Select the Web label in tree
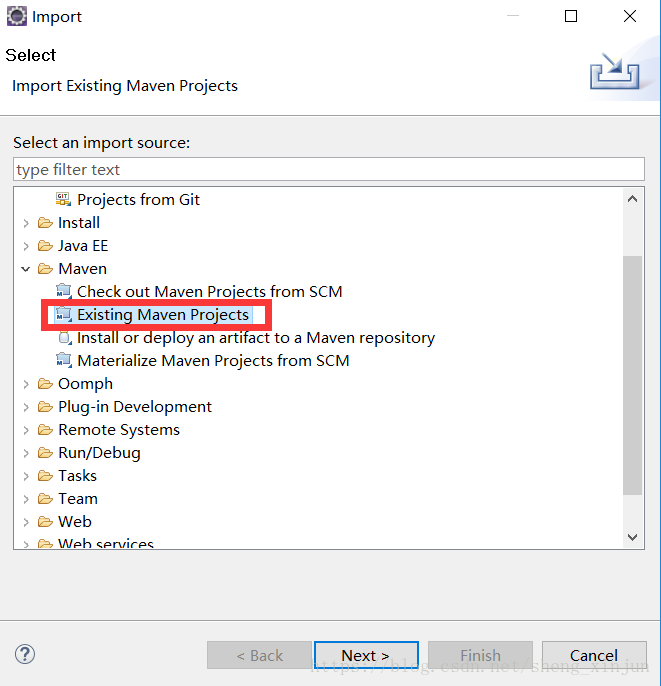The image size is (661, 686). coord(75,522)
